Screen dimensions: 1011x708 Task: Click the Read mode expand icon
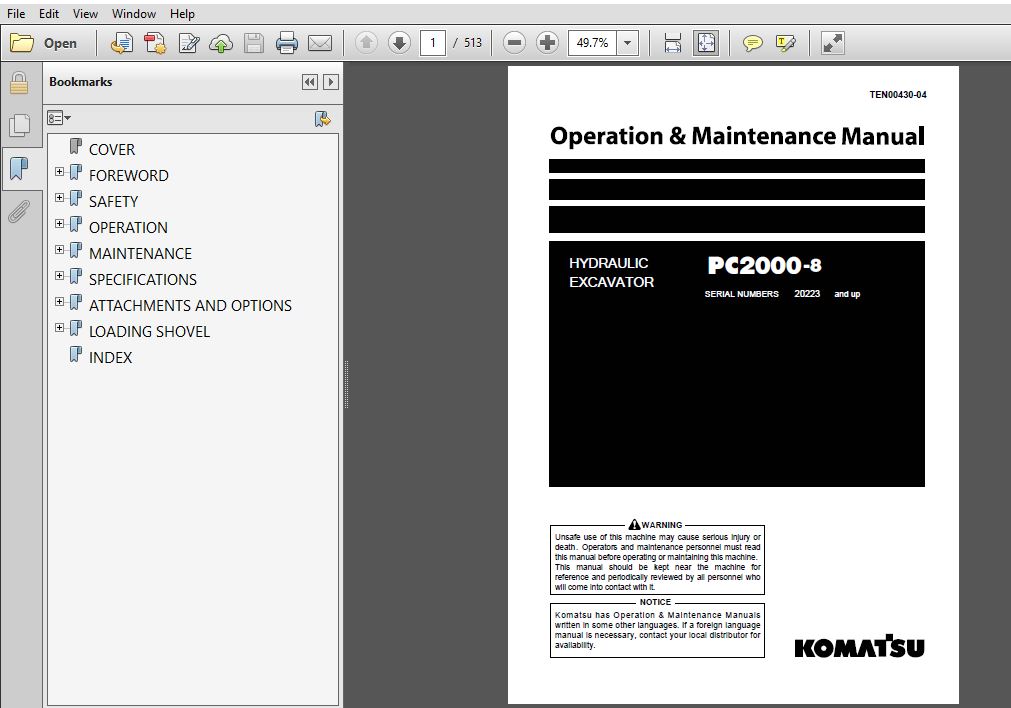[x=832, y=43]
